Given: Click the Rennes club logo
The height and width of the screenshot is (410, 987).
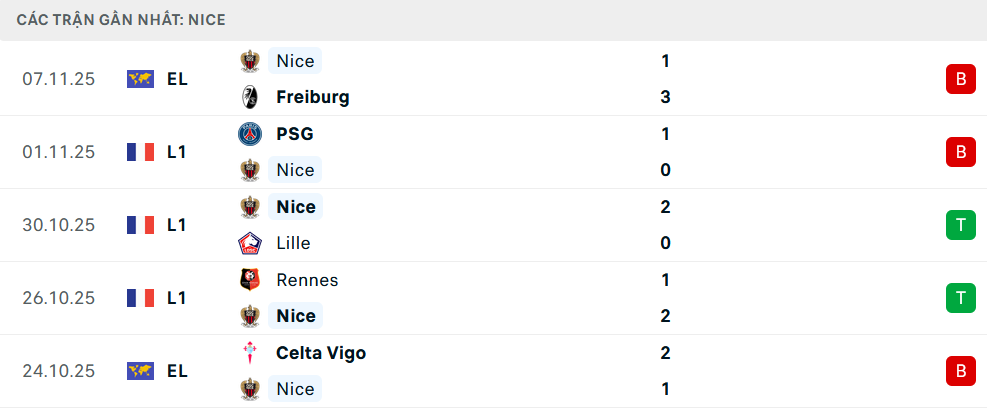Looking at the screenshot, I should pyautogui.click(x=249, y=280).
